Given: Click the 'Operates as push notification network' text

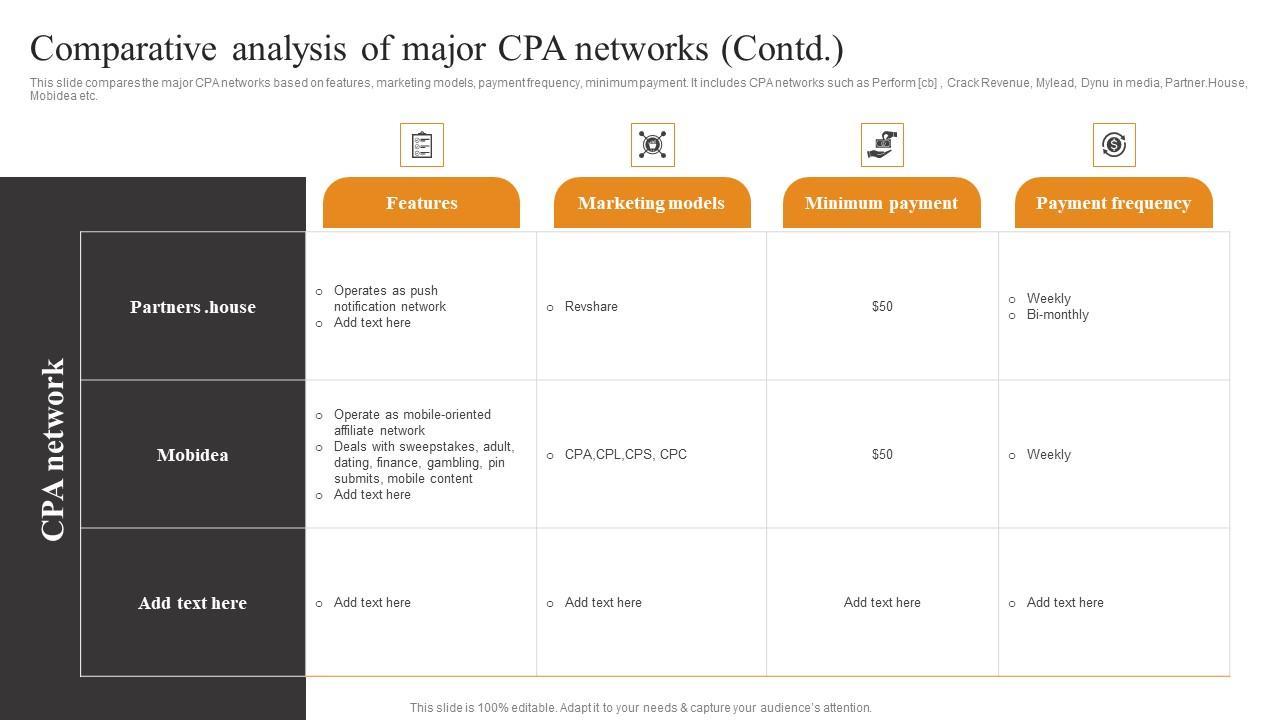Looking at the screenshot, I should 389,299.
